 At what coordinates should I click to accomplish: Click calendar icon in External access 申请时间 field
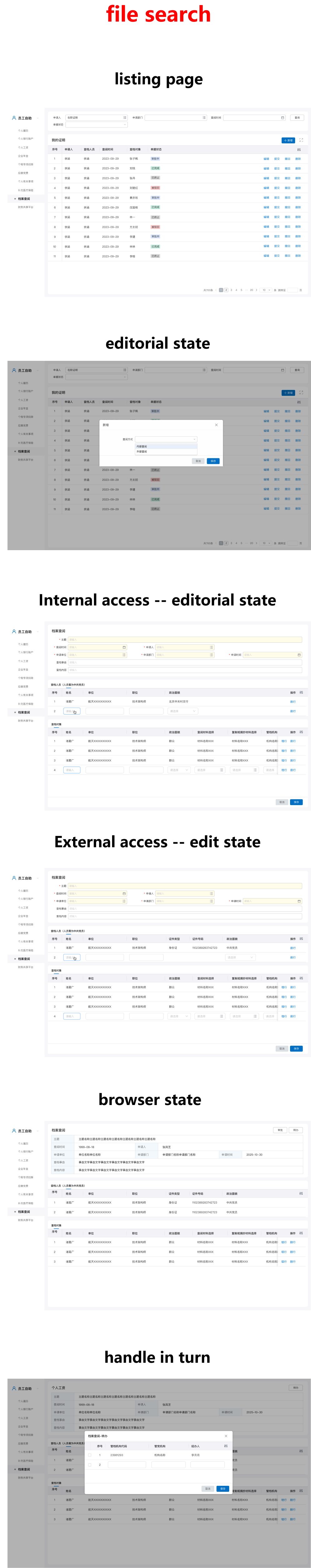click(299, 901)
